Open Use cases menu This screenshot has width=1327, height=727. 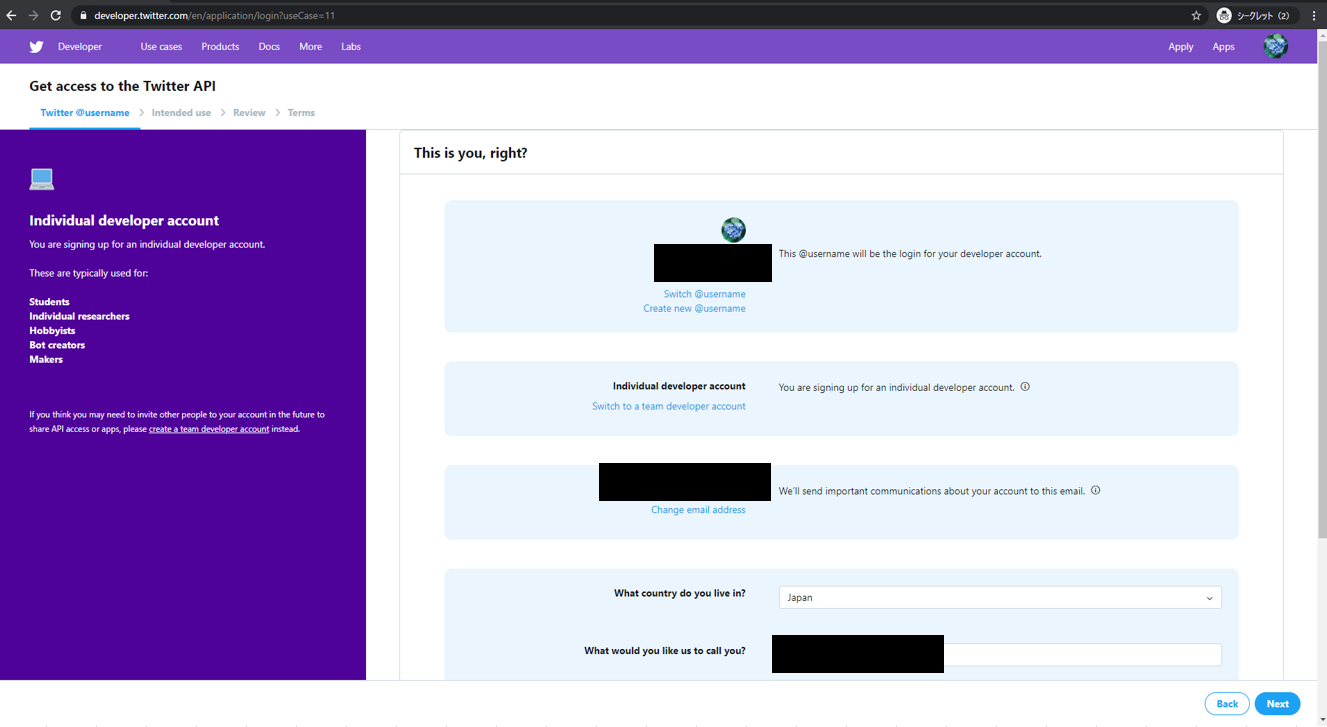(x=161, y=47)
